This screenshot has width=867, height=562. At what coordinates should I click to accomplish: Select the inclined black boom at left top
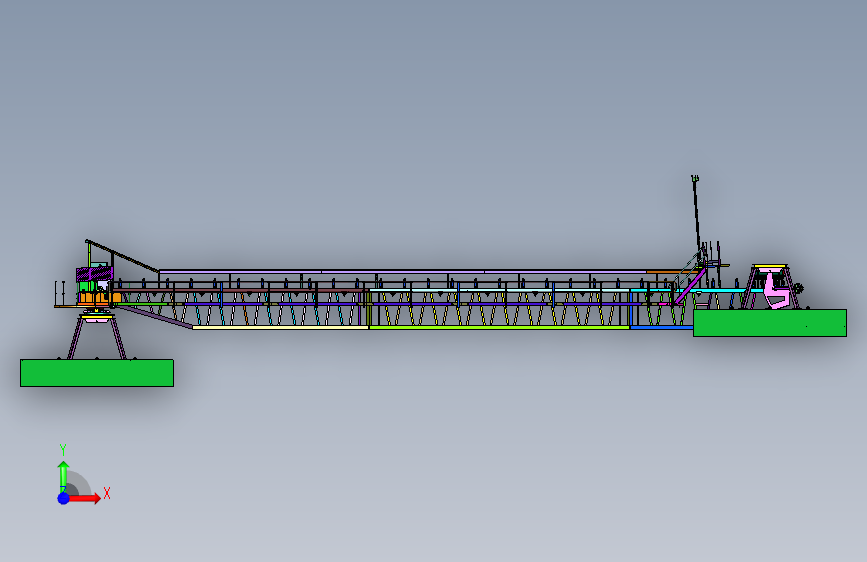pos(122,256)
